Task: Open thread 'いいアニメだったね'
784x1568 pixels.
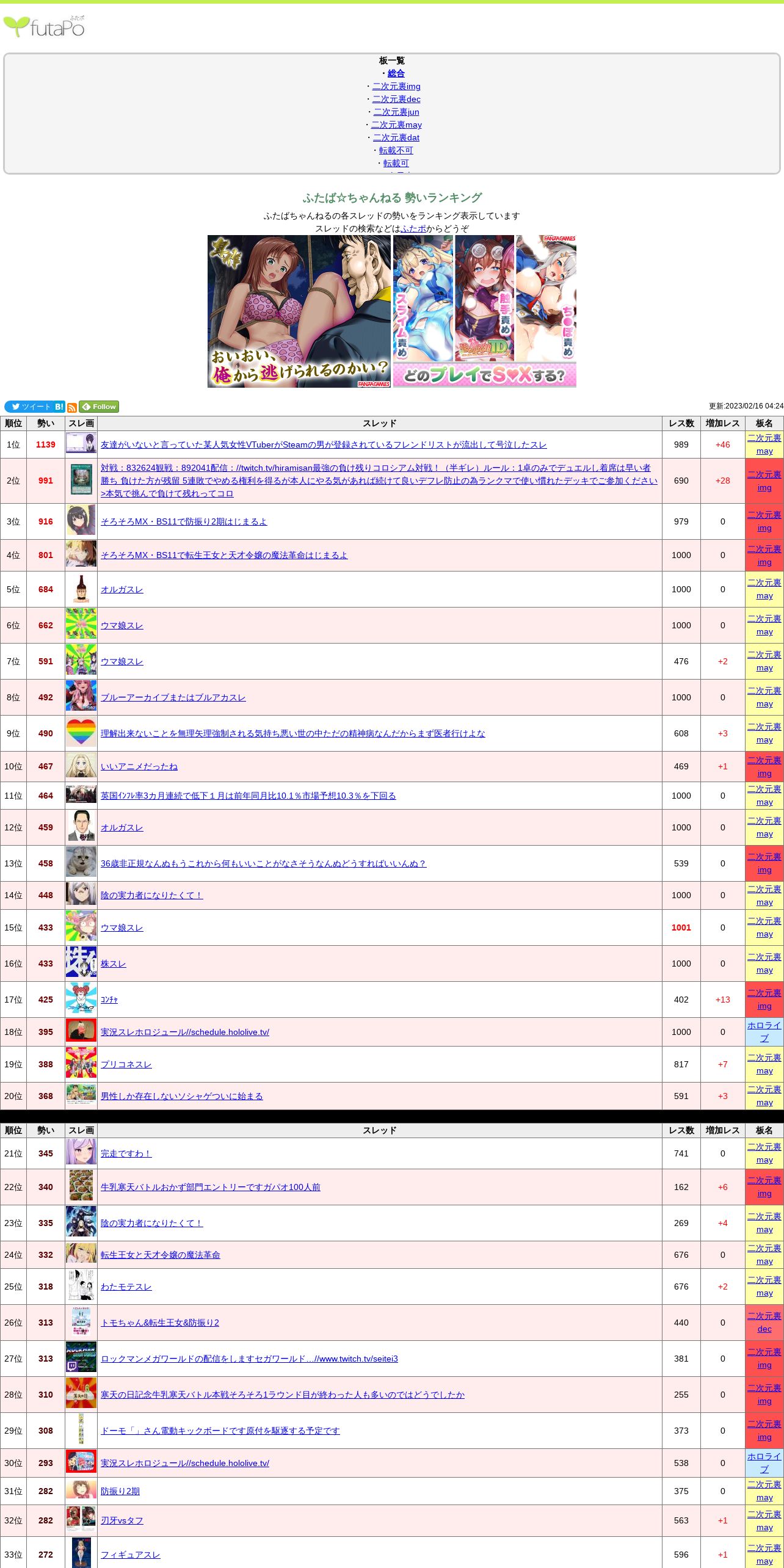Action: [139, 766]
